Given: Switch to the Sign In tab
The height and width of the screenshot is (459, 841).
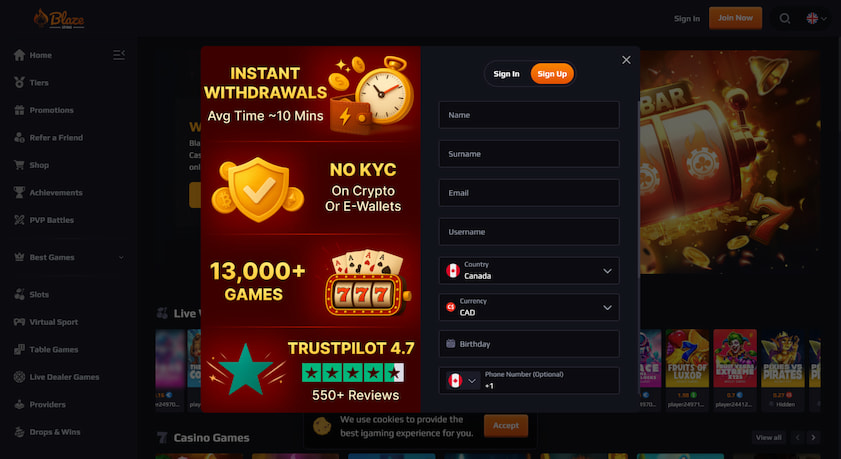Looking at the screenshot, I should click(x=506, y=74).
